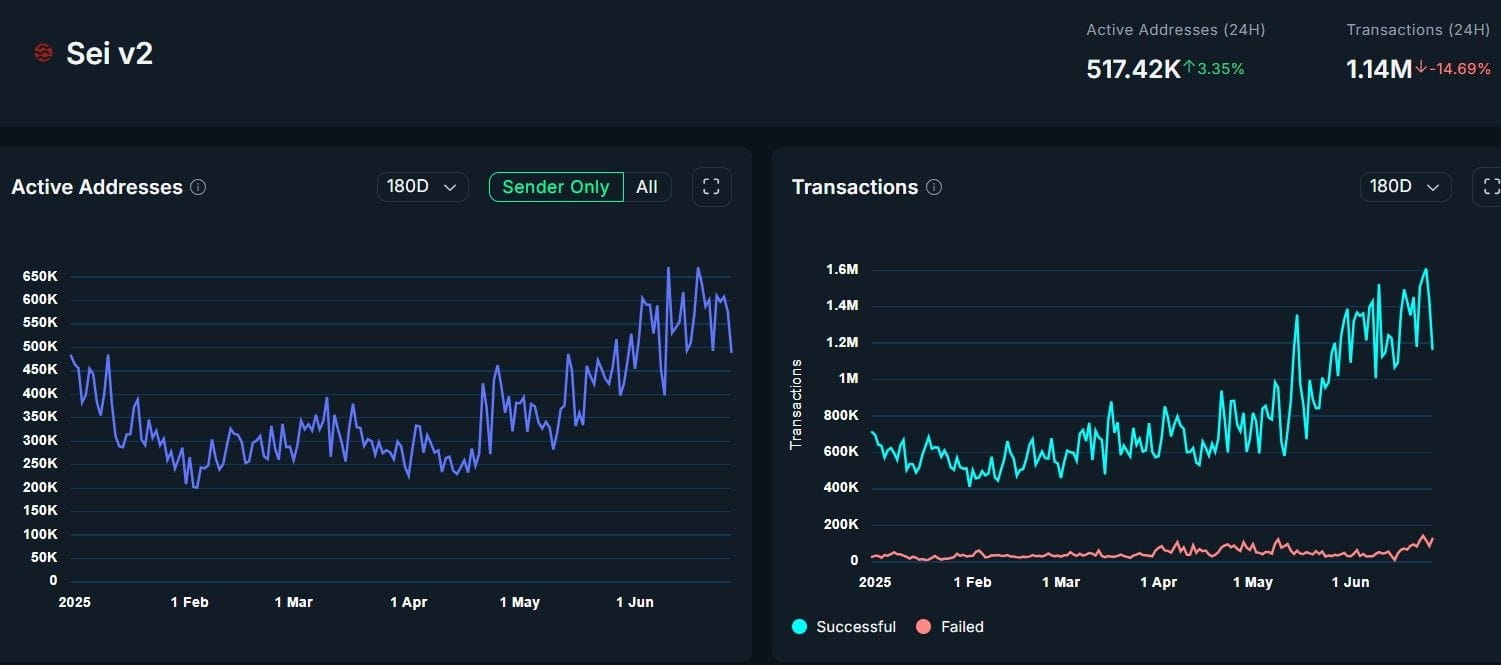Image resolution: width=1501 pixels, height=665 pixels.
Task: Expand the chevron on the Active Addresses time selector
Action: [x=449, y=187]
